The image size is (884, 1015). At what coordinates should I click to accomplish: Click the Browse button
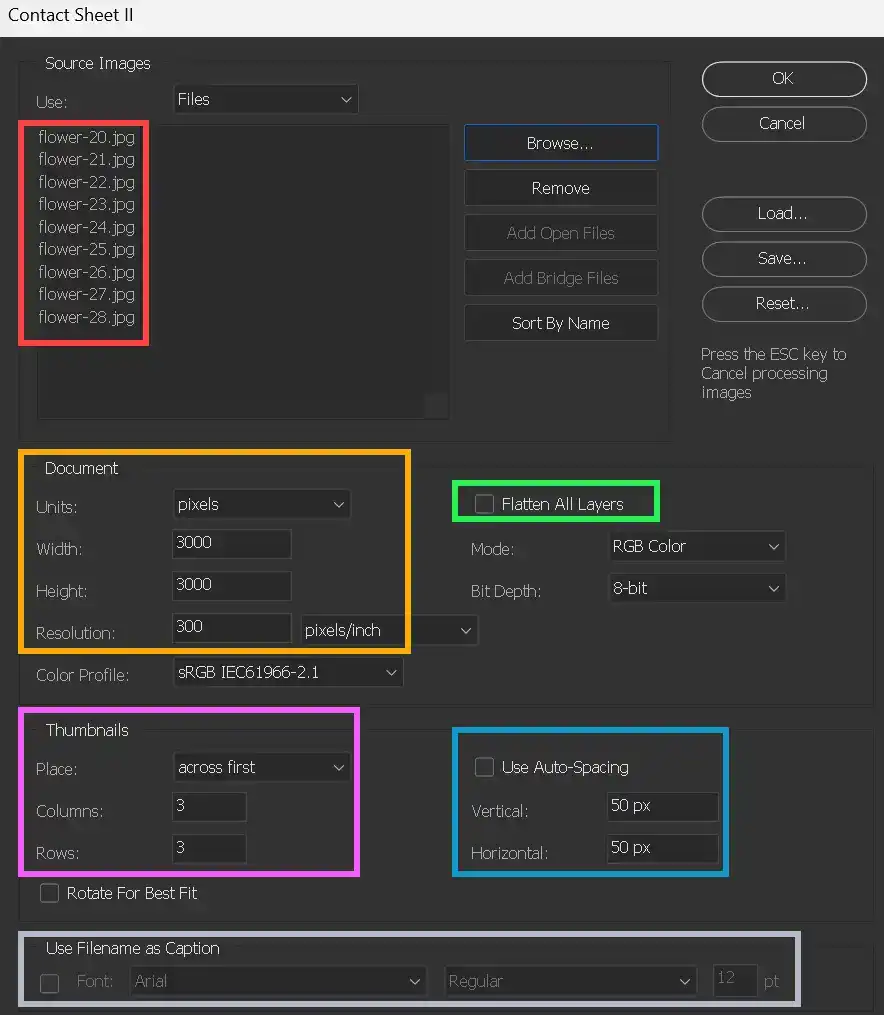(x=560, y=143)
